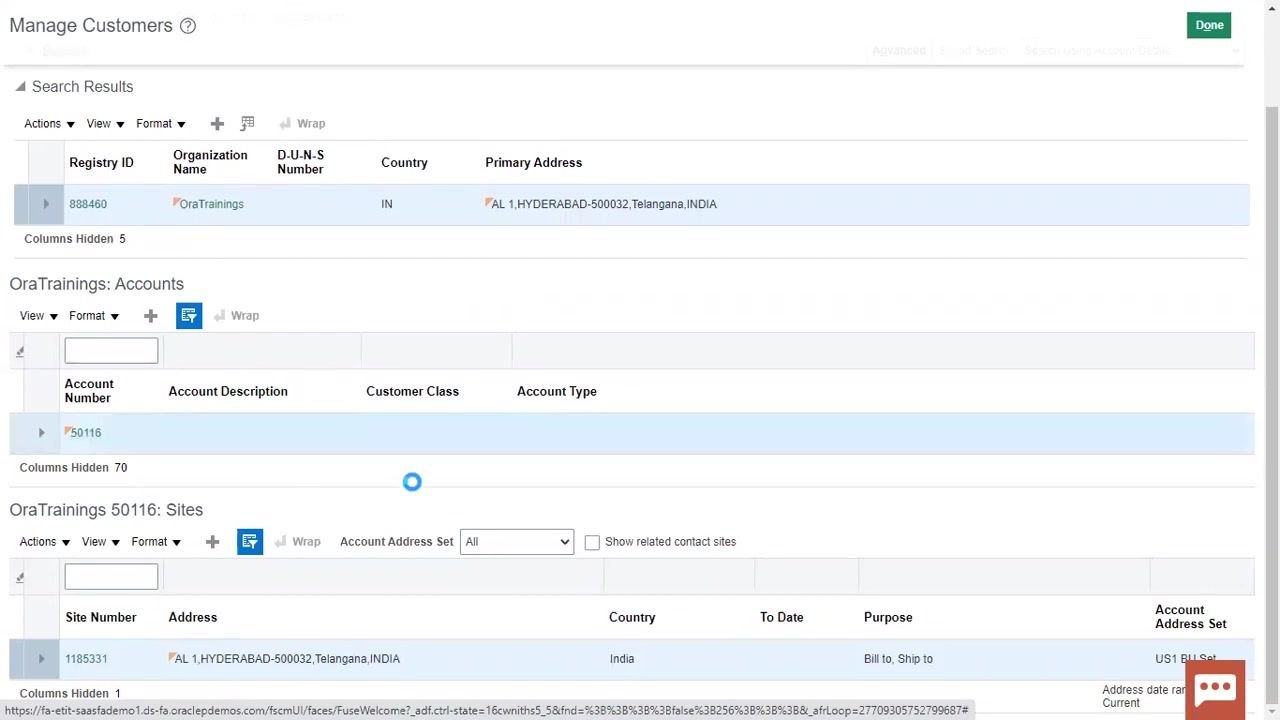Click the Done button
This screenshot has height=720, width=1280.
coord(1209,25)
